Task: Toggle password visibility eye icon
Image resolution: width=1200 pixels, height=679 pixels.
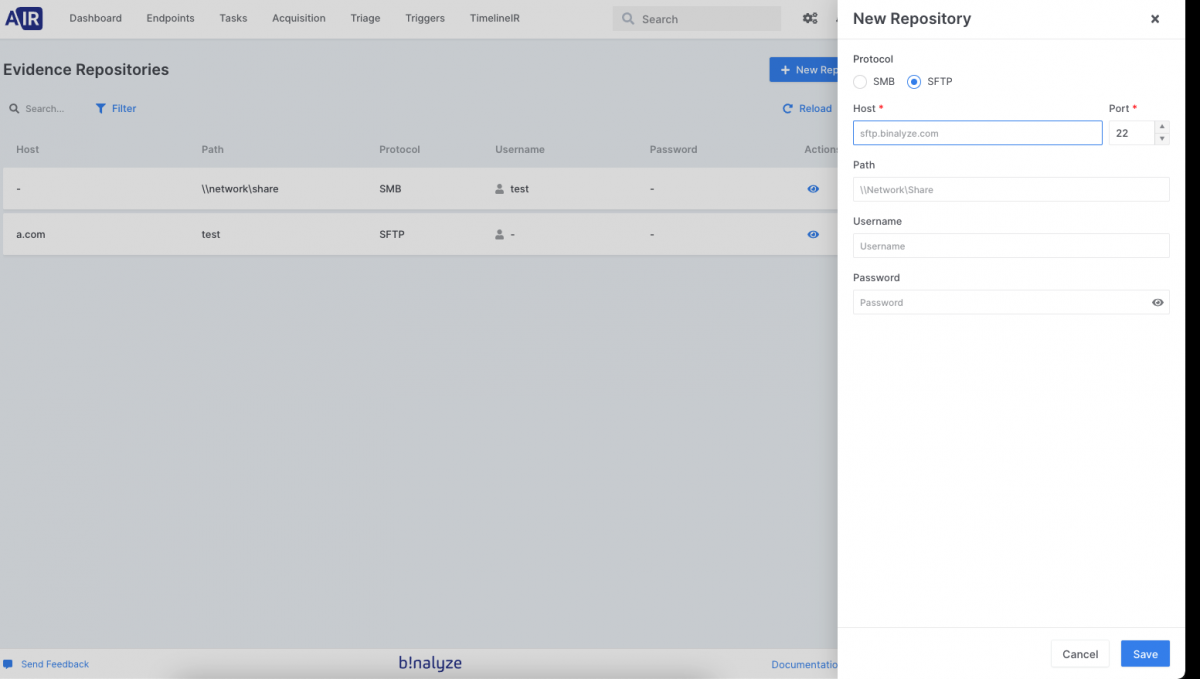Action: 1158,302
